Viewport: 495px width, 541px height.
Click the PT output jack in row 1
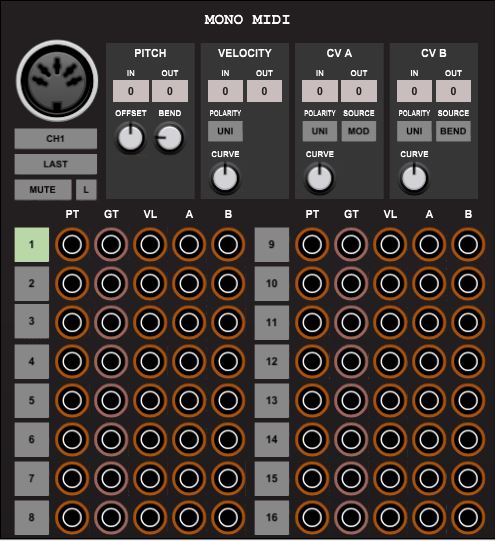tap(72, 245)
